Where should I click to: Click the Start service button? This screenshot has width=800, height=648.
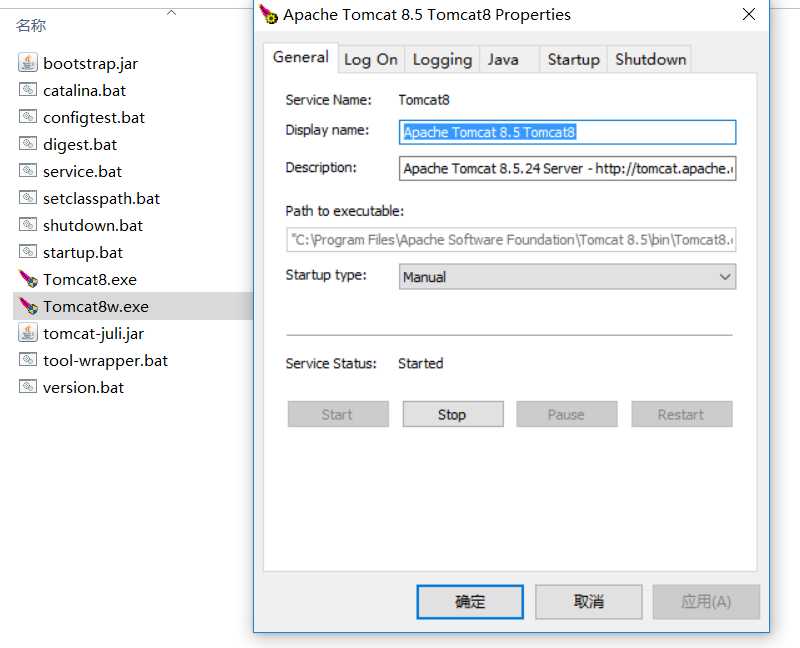pos(338,414)
